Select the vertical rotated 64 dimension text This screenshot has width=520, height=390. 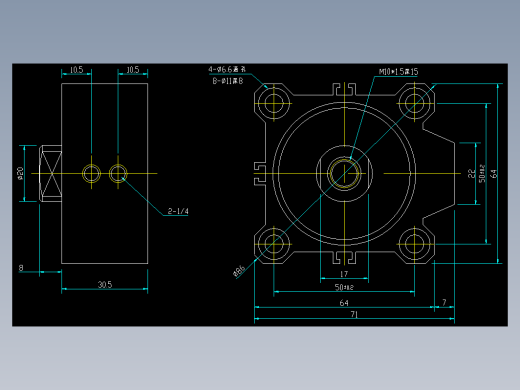494,173
